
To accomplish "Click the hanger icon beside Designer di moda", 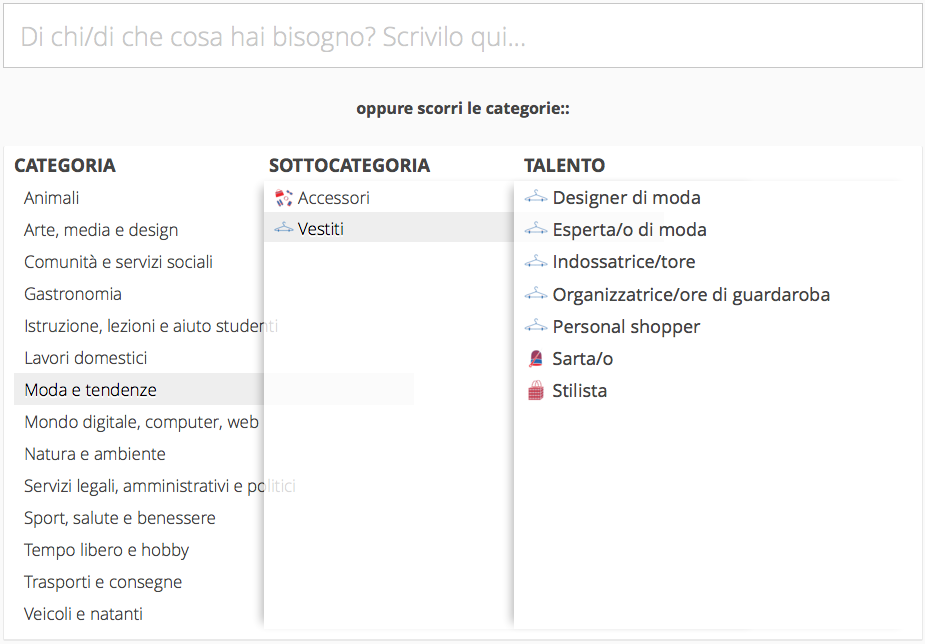I will point(536,197).
